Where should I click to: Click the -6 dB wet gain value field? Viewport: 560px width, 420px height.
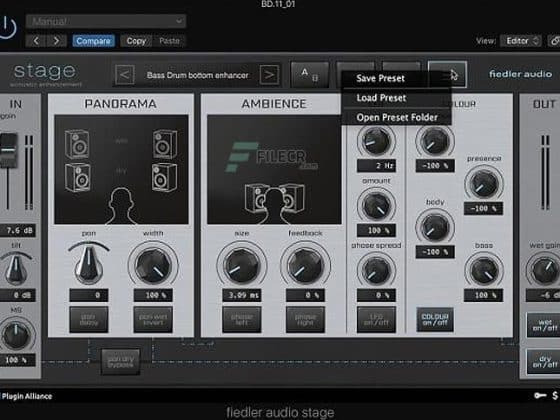pyautogui.click(x=544, y=295)
